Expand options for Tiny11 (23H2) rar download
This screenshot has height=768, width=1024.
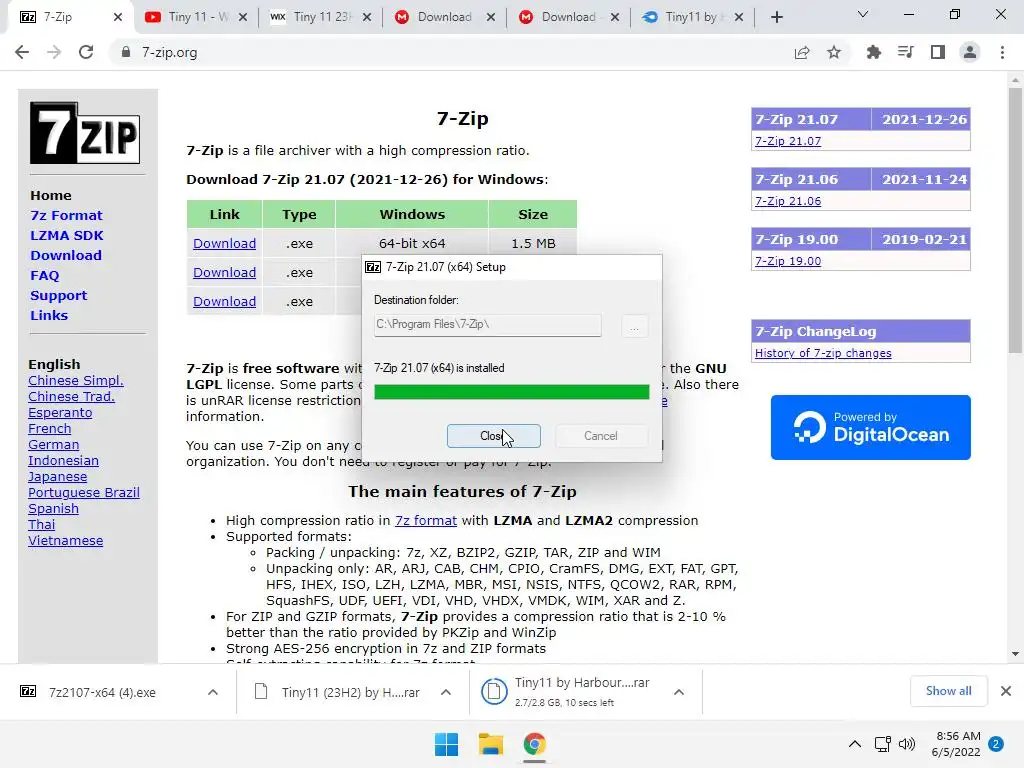pyautogui.click(x=446, y=692)
